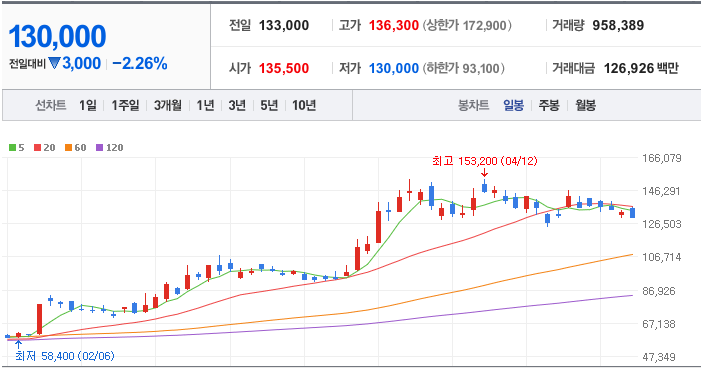This screenshot has height=370, width=701.
Task: Click the blue down-triangle change indicator
Action: pos(55,63)
